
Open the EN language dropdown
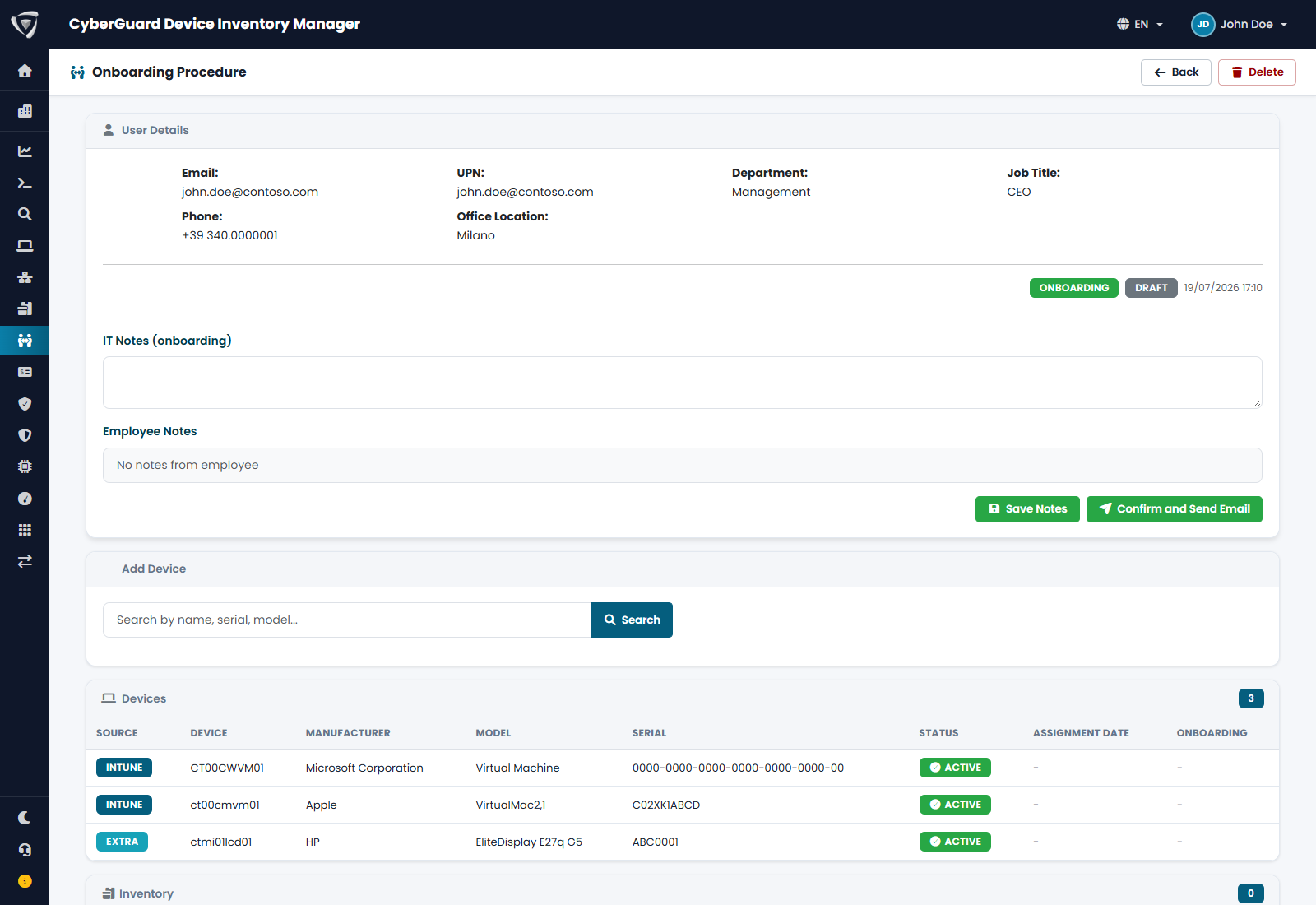(x=1140, y=24)
